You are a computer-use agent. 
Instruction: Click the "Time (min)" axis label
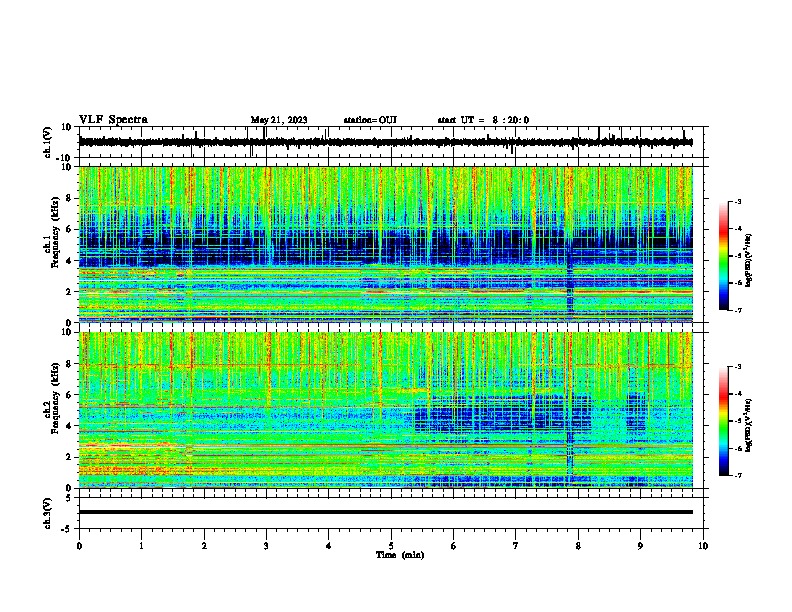click(x=400, y=555)
